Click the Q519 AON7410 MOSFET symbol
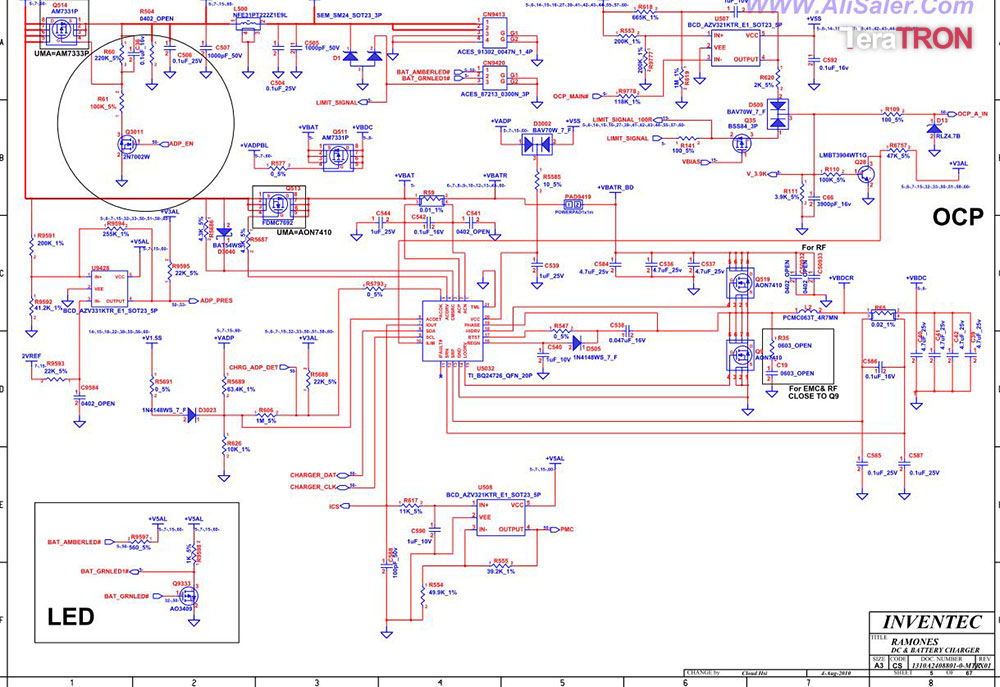The height and width of the screenshot is (687, 1000). click(x=740, y=283)
